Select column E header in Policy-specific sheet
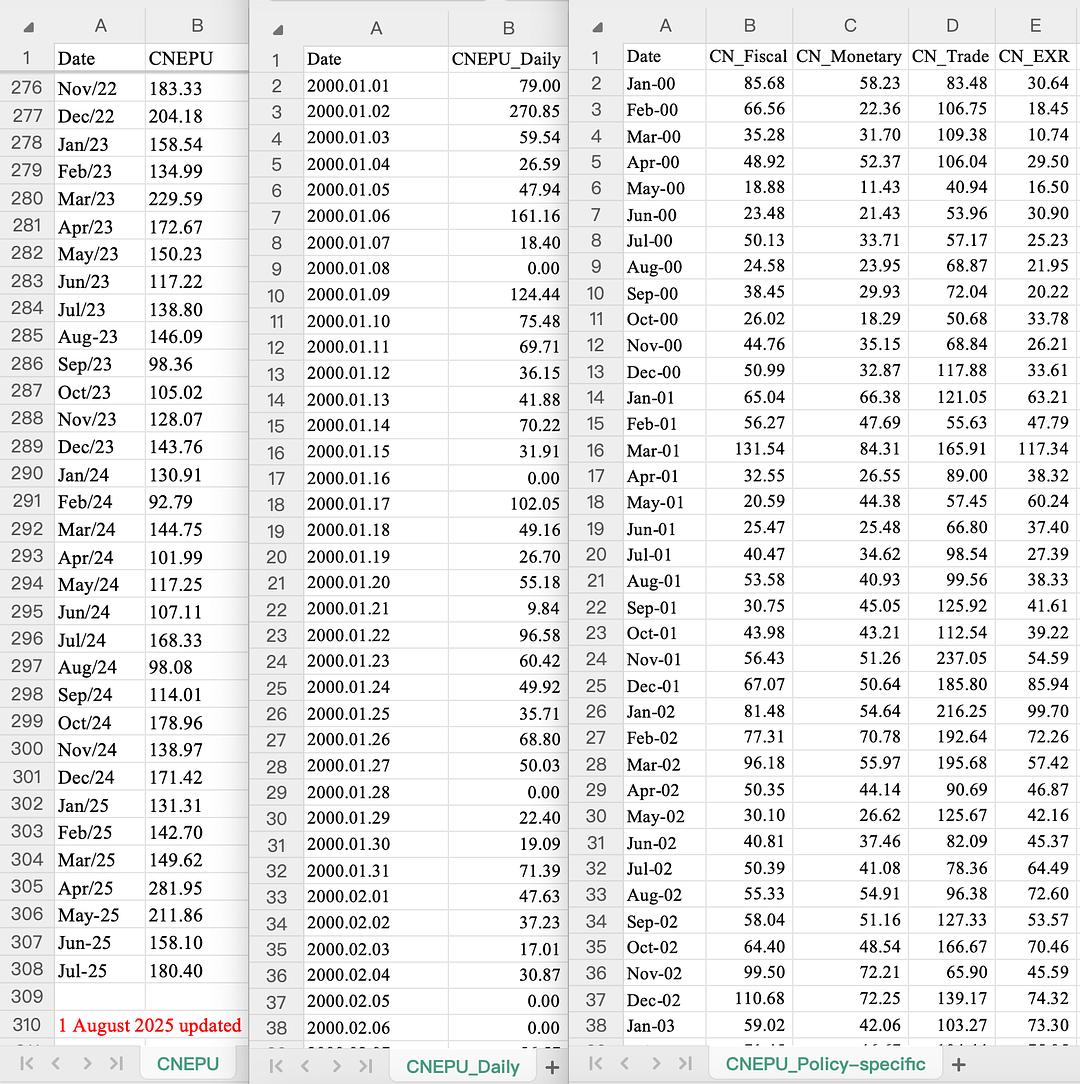Image resolution: width=1080 pixels, height=1084 pixels. 1035,26
